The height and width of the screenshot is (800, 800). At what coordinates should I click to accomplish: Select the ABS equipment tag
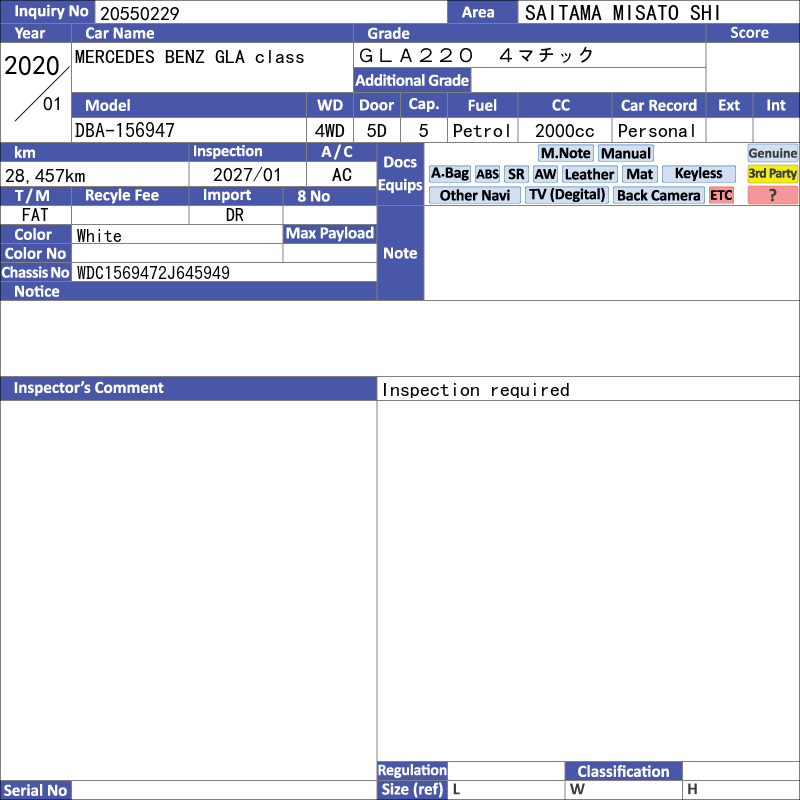[487, 174]
